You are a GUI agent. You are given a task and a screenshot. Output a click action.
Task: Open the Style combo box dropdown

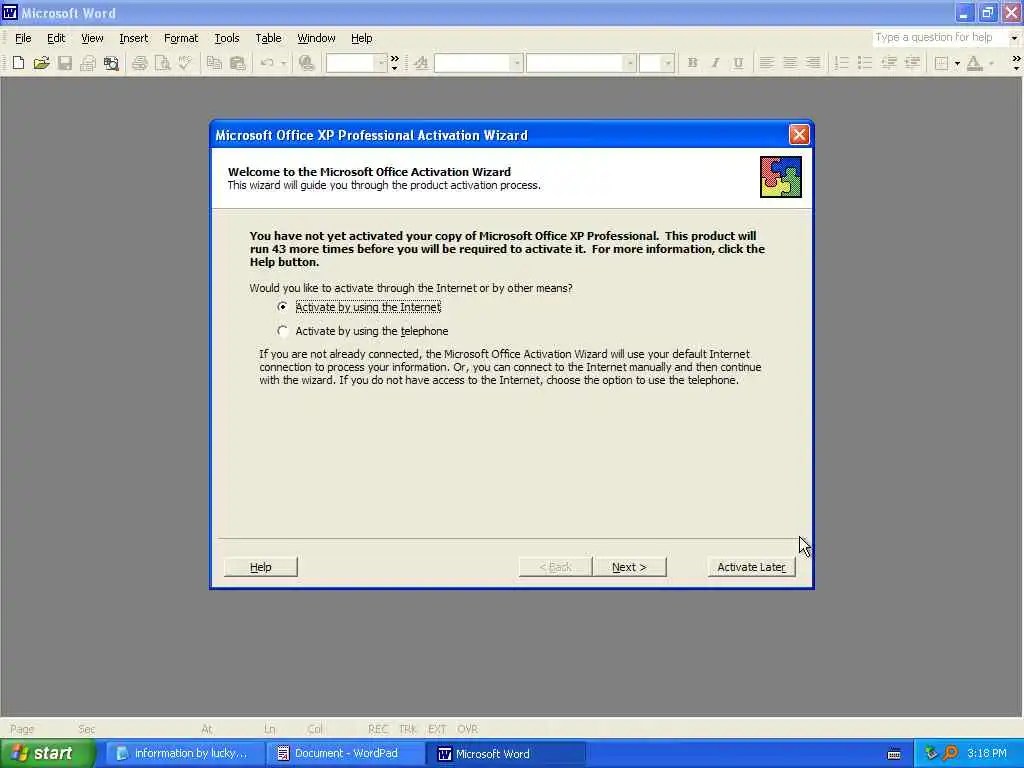516,63
